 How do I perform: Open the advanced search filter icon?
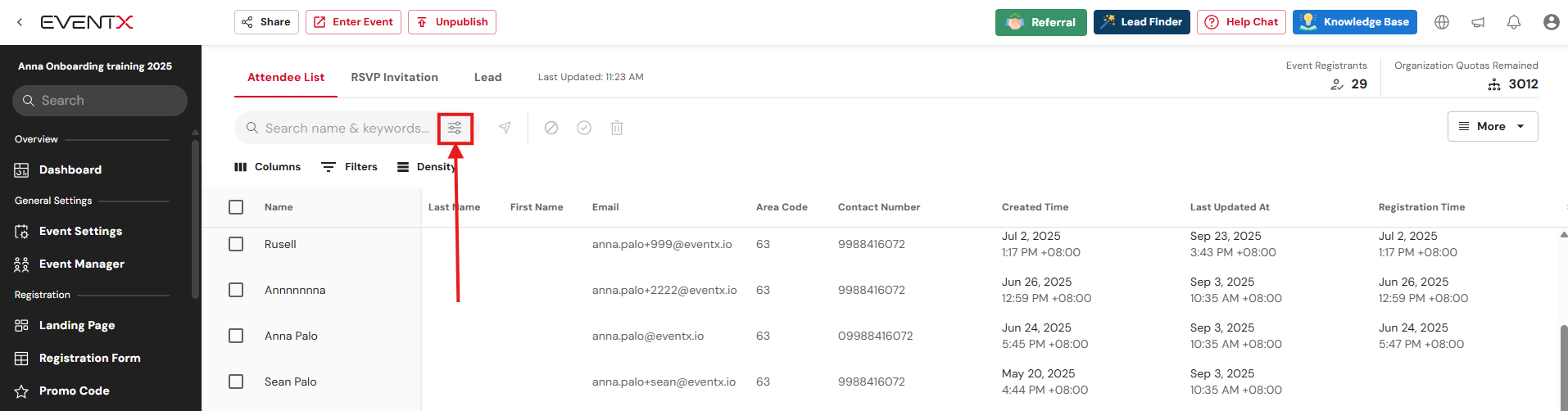point(455,128)
